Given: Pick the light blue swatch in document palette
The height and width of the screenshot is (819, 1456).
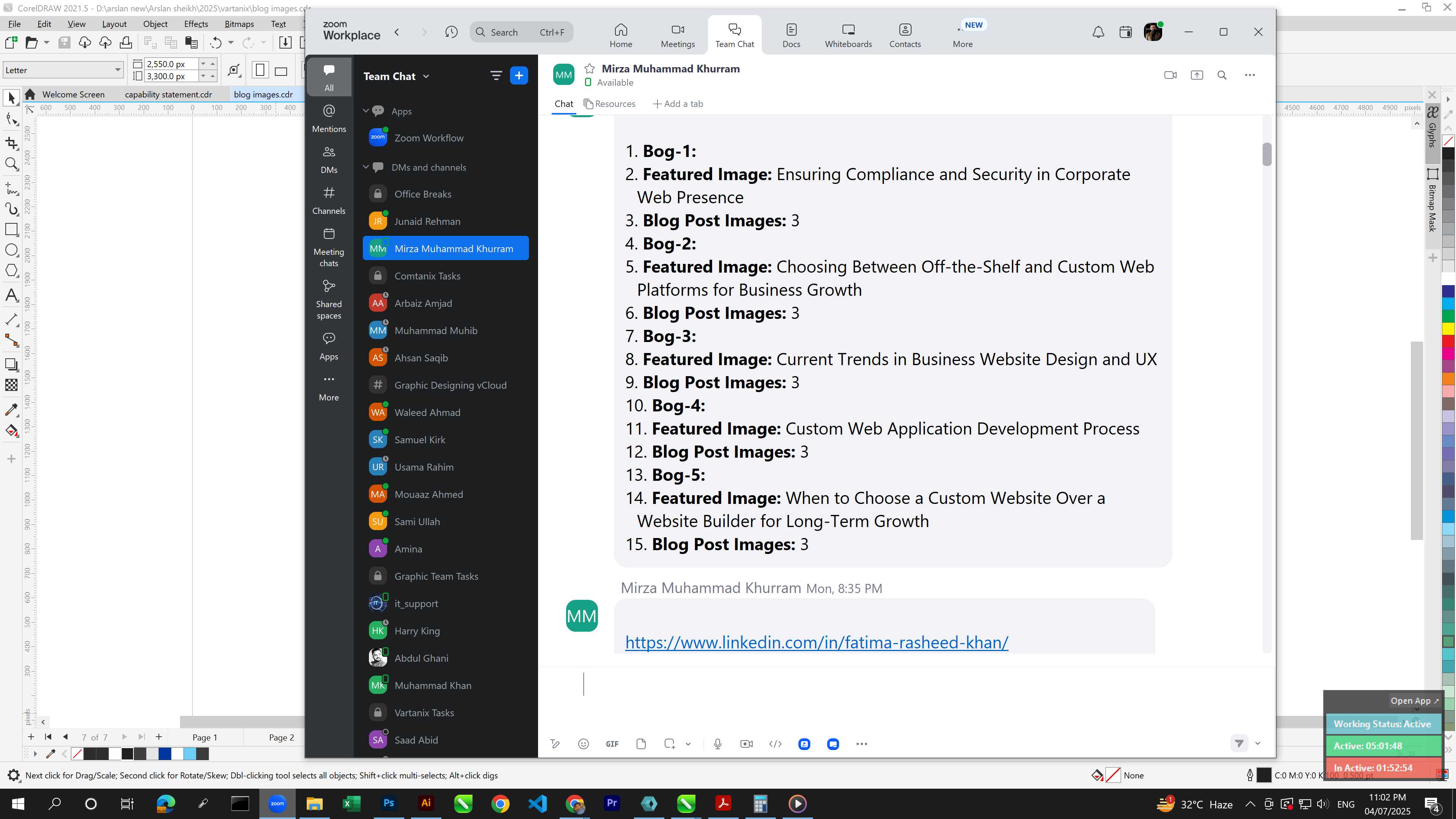Looking at the screenshot, I should tap(190, 753).
